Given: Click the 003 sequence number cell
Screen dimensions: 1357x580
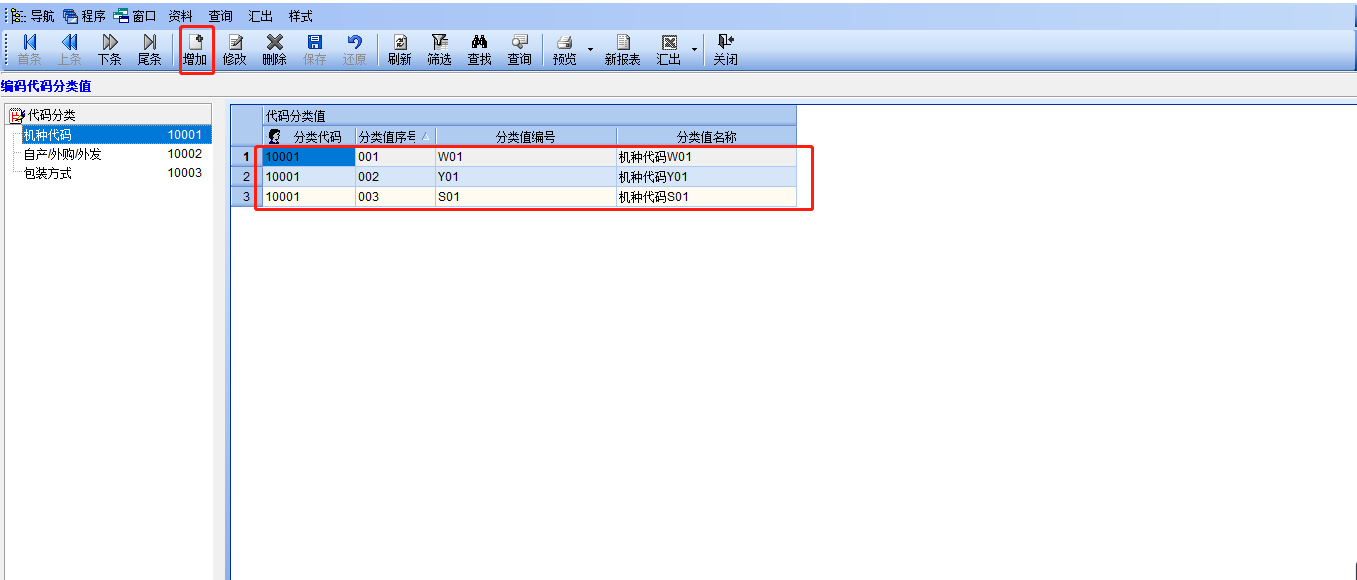Looking at the screenshot, I should 395,197.
